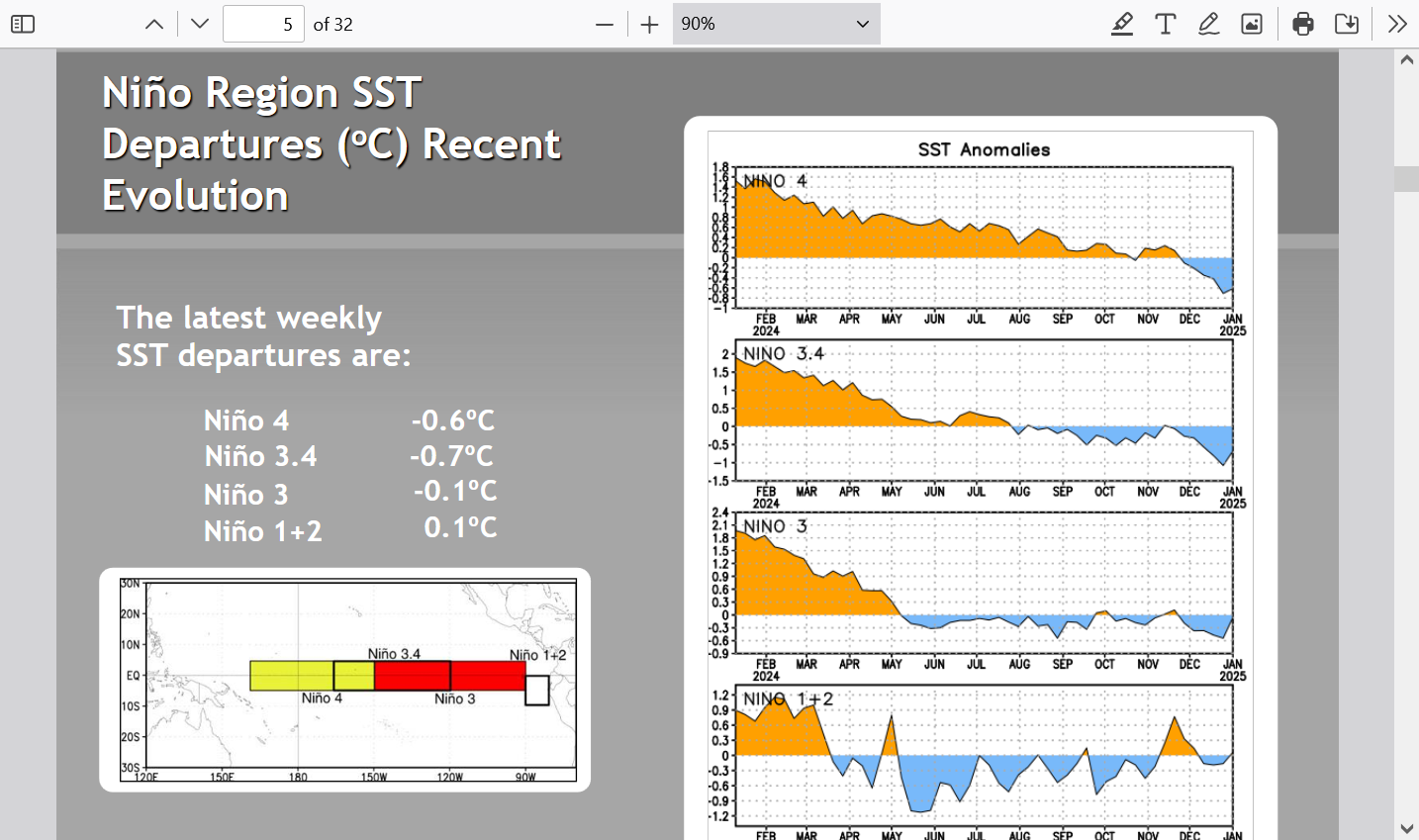Viewport: 1419px width, 840px height.
Task: Select the add text tool
Action: 1166,24
